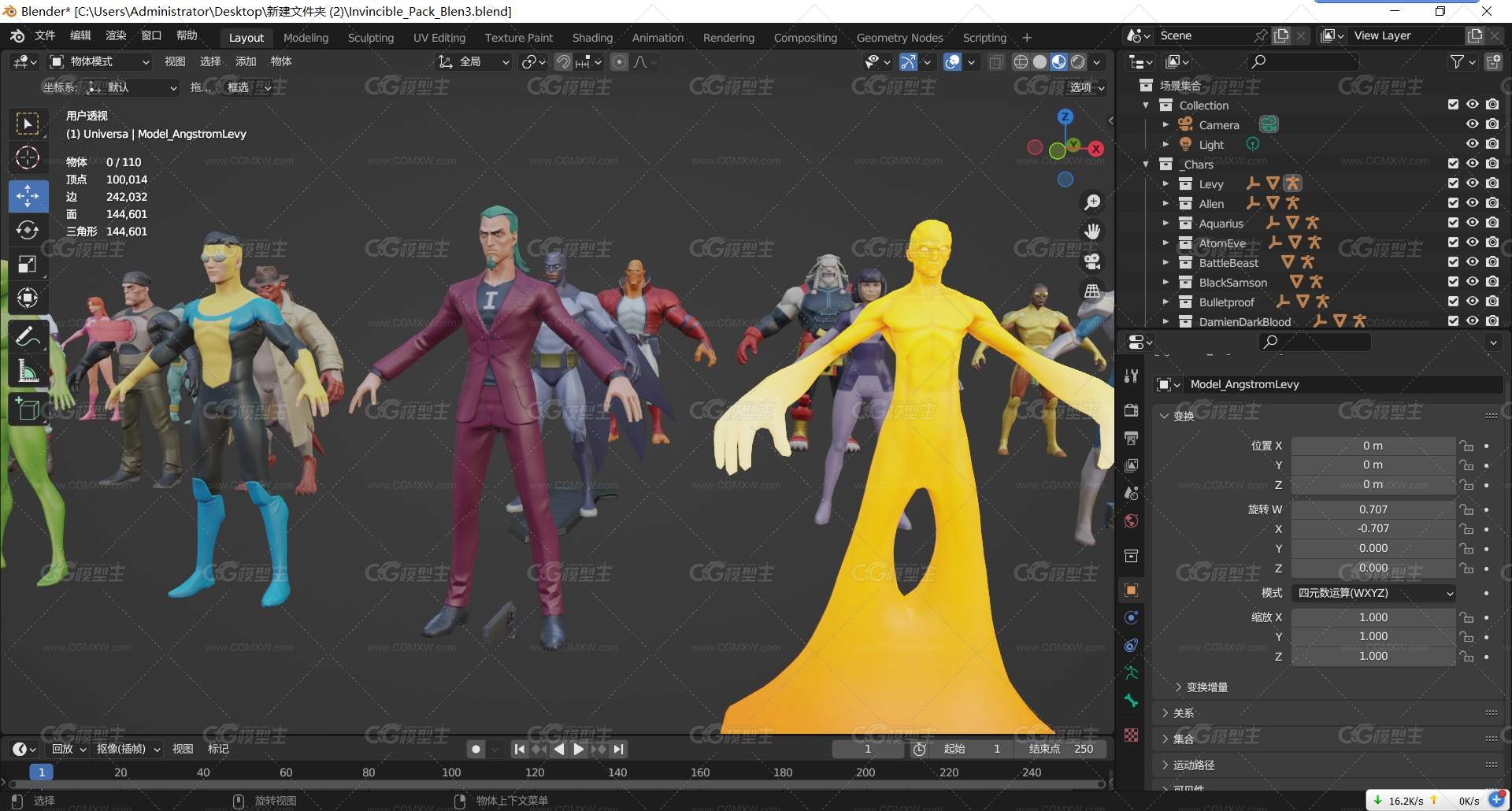Activate the Move tool
The width and height of the screenshot is (1512, 811).
pos(28,196)
